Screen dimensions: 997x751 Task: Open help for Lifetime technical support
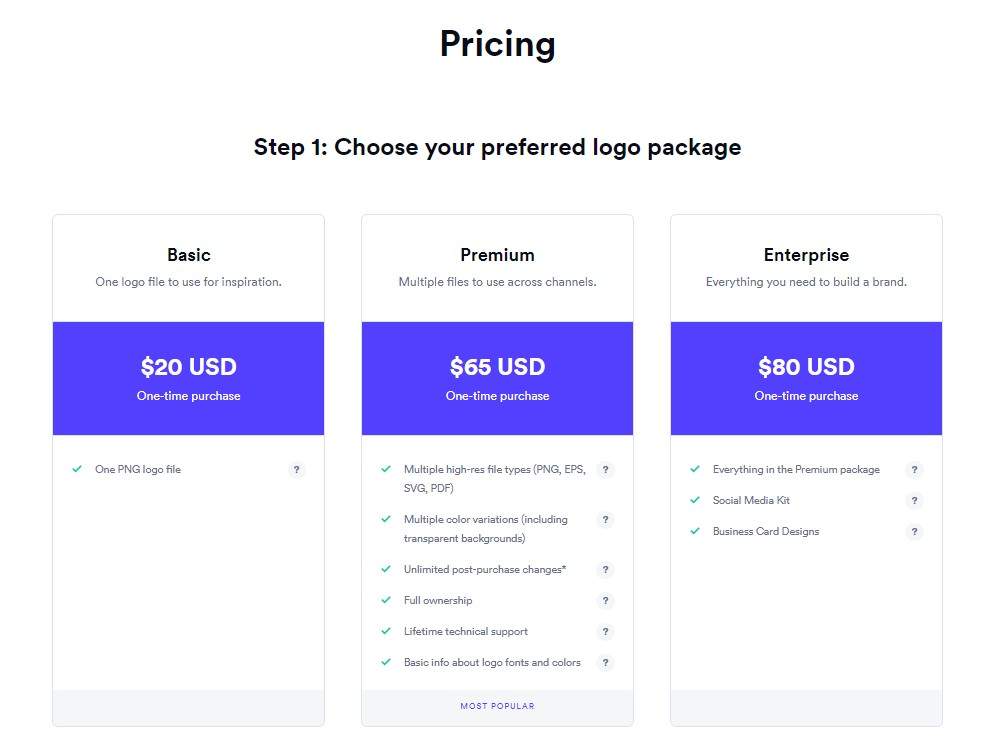pyautogui.click(x=605, y=632)
